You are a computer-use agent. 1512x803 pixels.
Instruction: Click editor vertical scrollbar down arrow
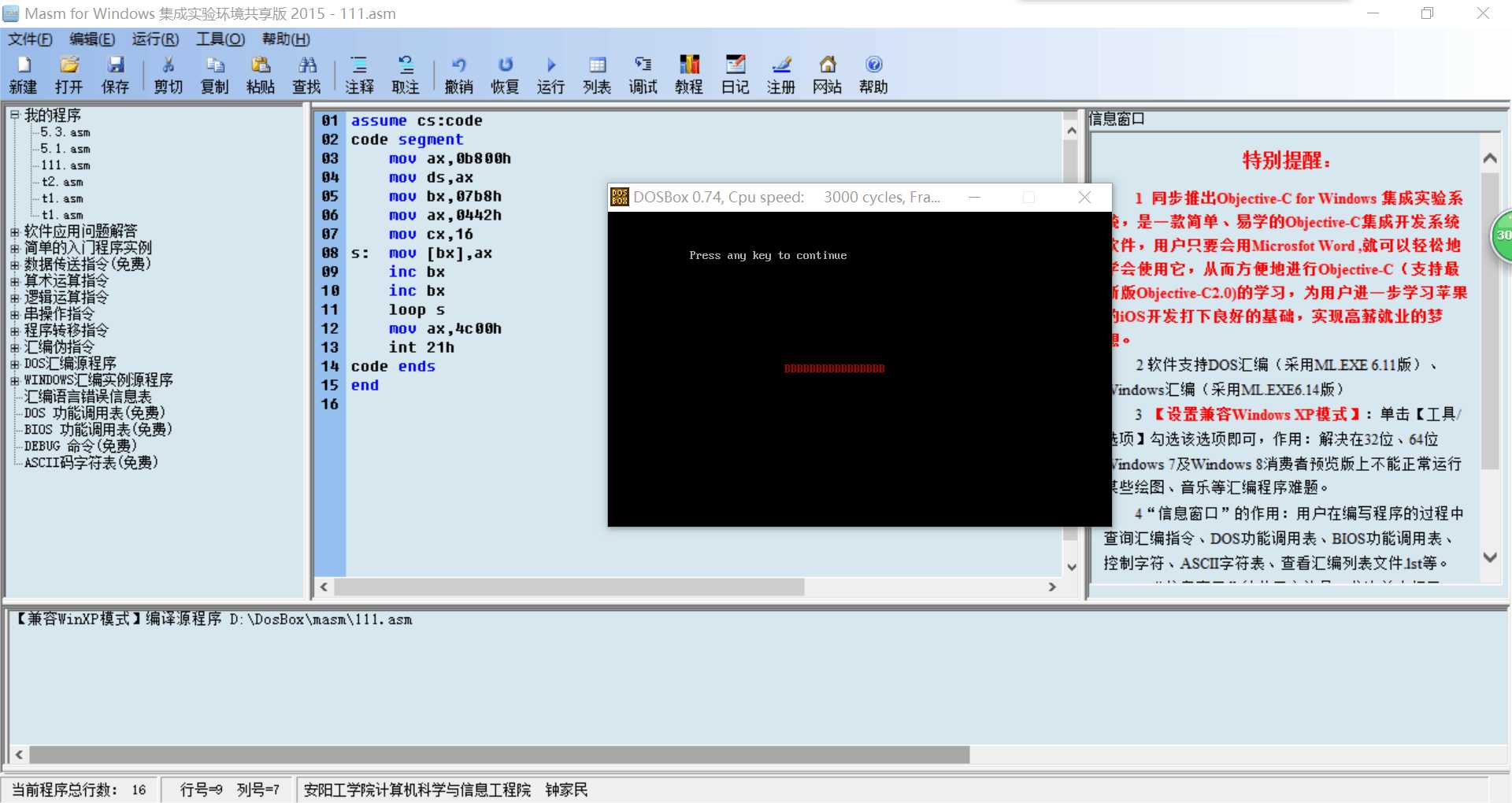[1071, 567]
